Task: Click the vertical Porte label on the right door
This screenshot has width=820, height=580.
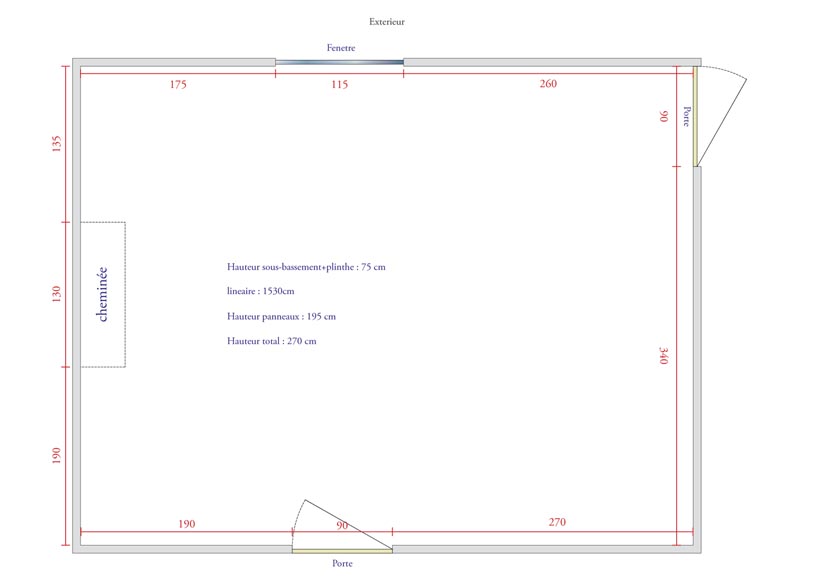Action: [687, 116]
